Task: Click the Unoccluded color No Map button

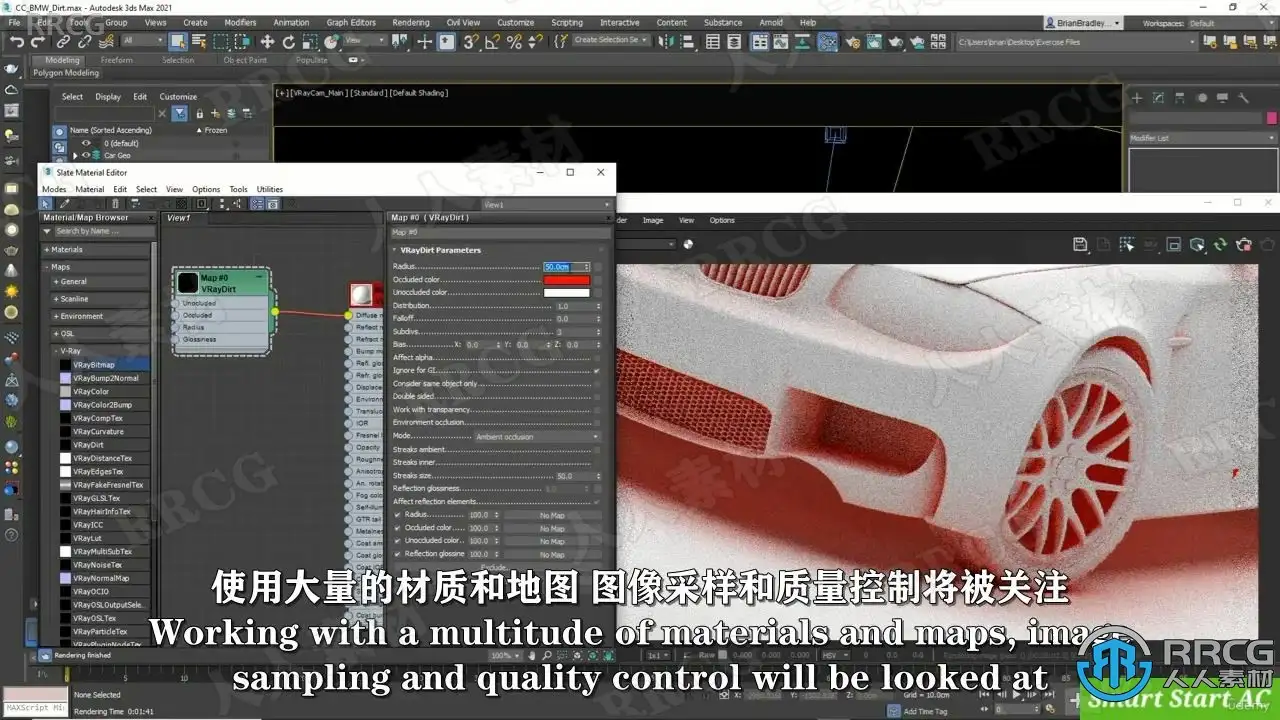Action: click(552, 541)
